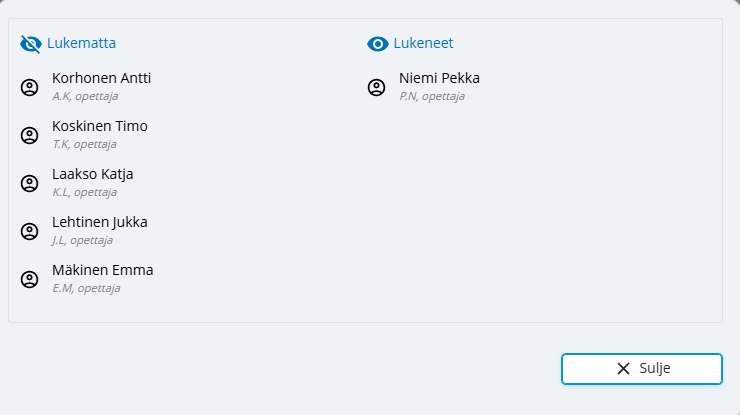Click the name Korhonen Antti

click(102, 78)
